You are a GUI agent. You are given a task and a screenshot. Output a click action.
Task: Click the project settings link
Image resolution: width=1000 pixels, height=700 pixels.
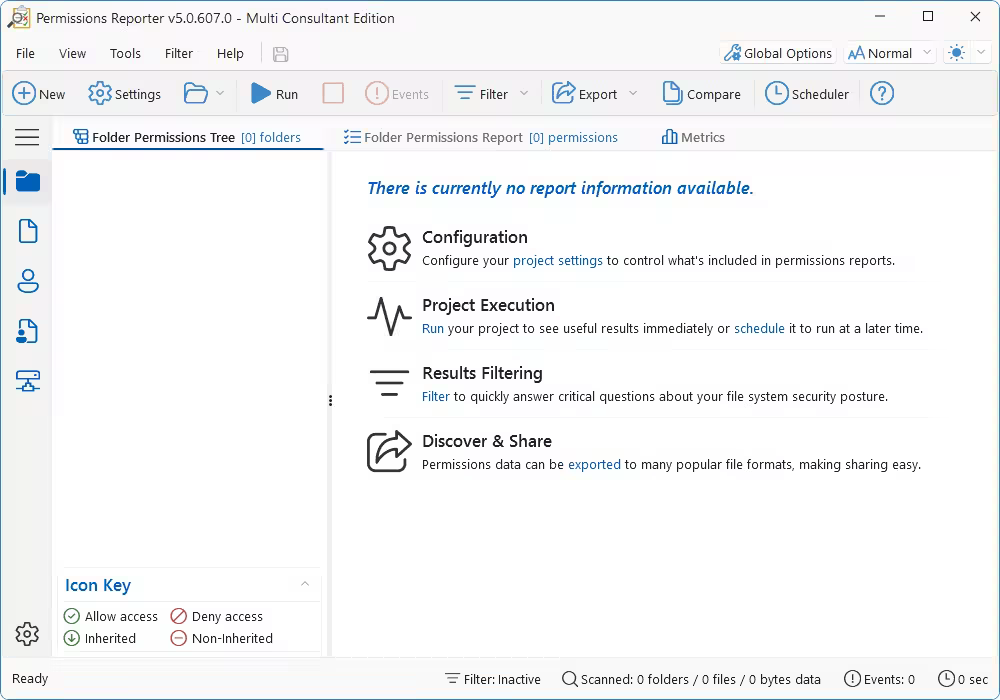coord(557,260)
